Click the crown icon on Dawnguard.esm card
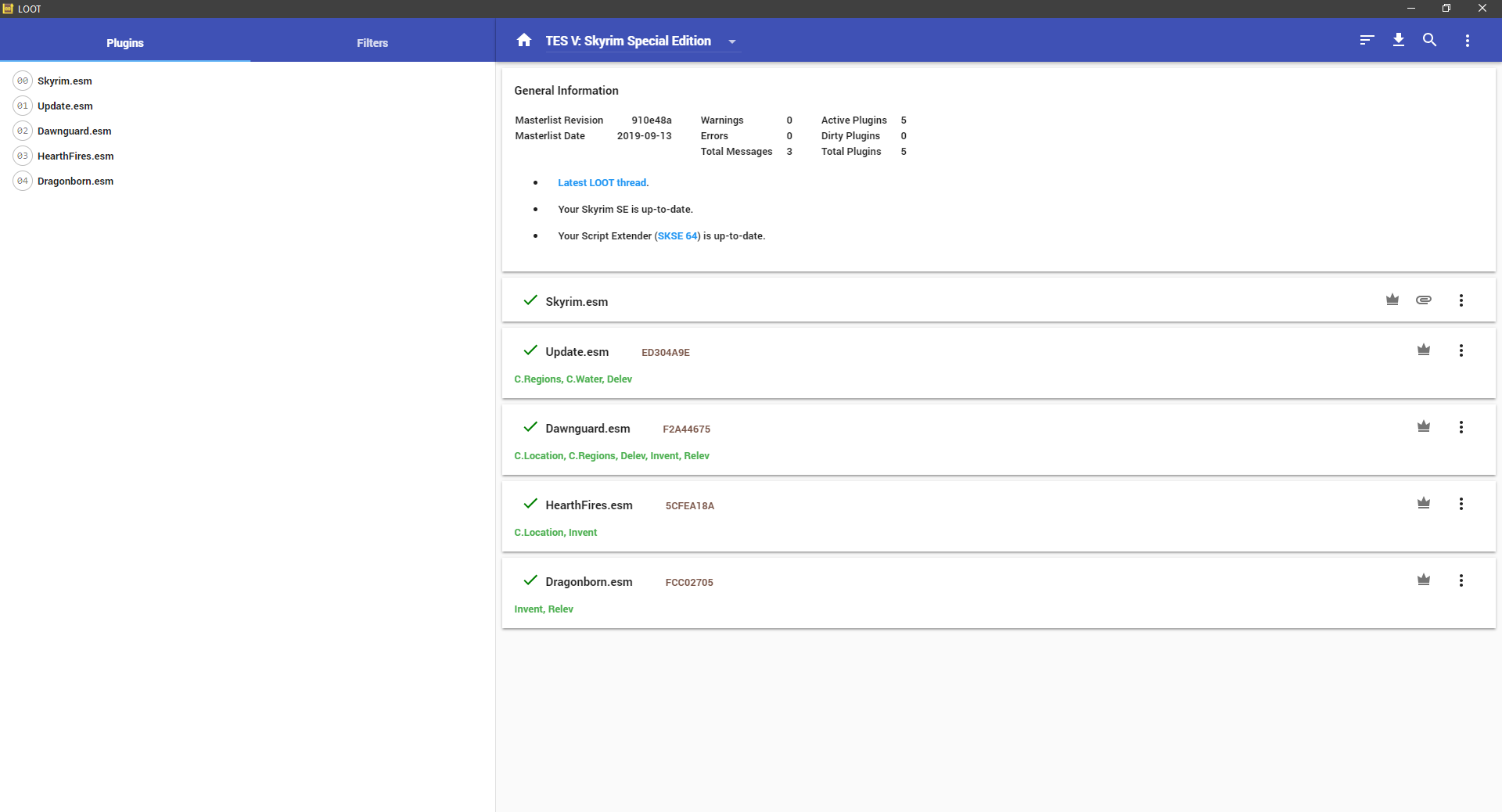Viewport: 1502px width, 812px height. (x=1424, y=426)
